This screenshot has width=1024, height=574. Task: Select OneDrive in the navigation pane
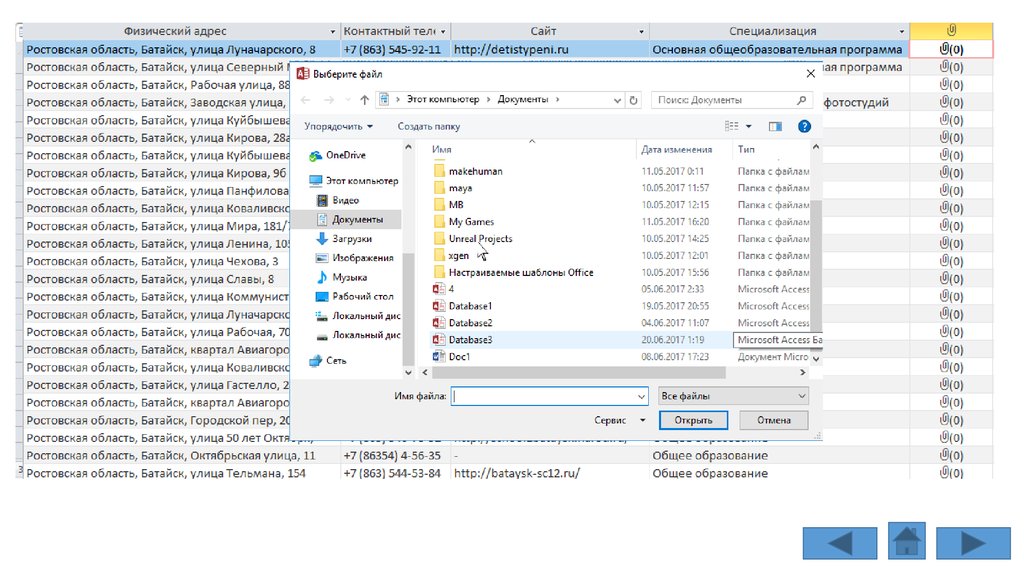[x=345, y=155]
